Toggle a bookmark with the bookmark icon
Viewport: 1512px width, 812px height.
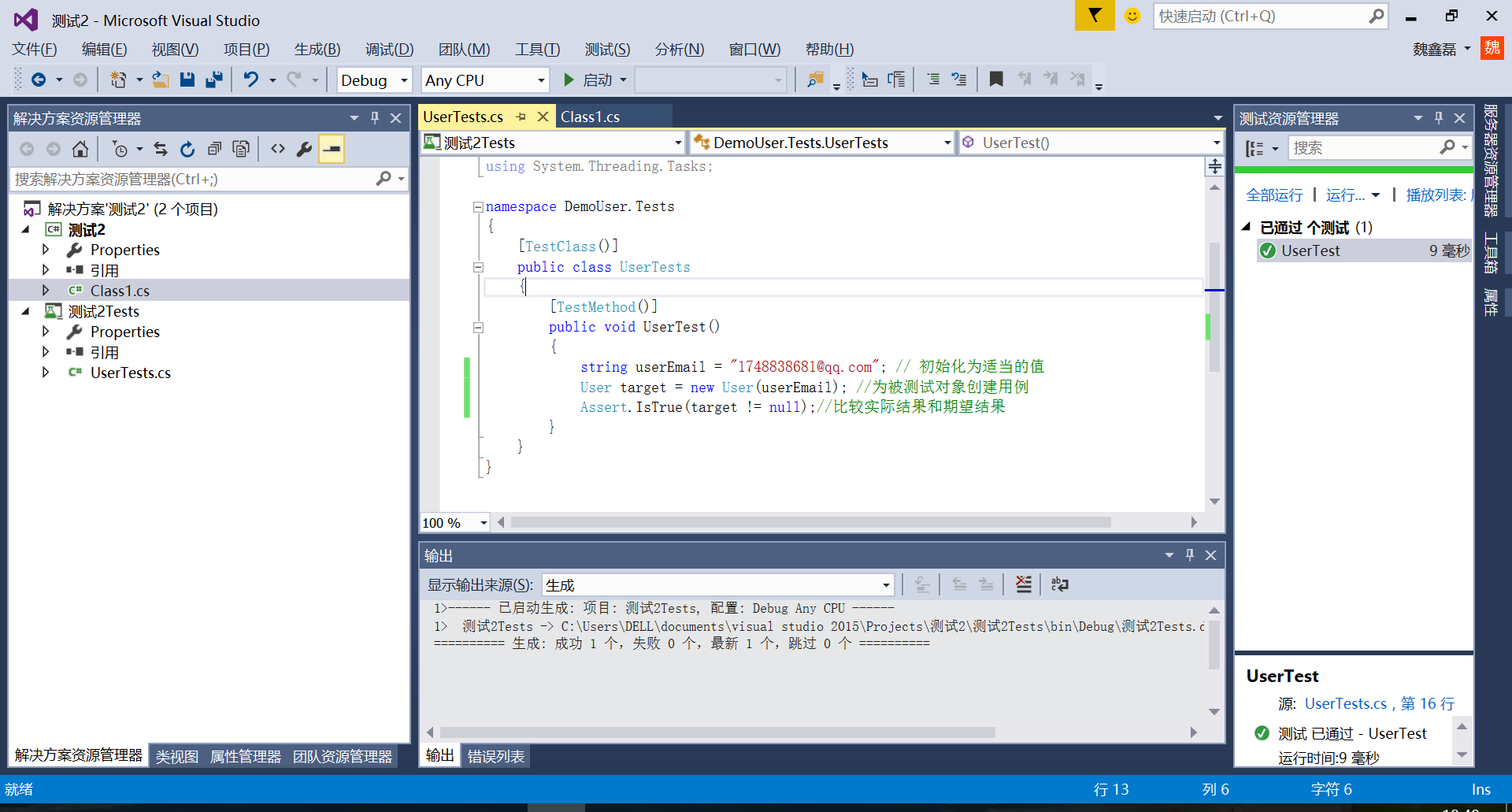pyautogui.click(x=996, y=80)
